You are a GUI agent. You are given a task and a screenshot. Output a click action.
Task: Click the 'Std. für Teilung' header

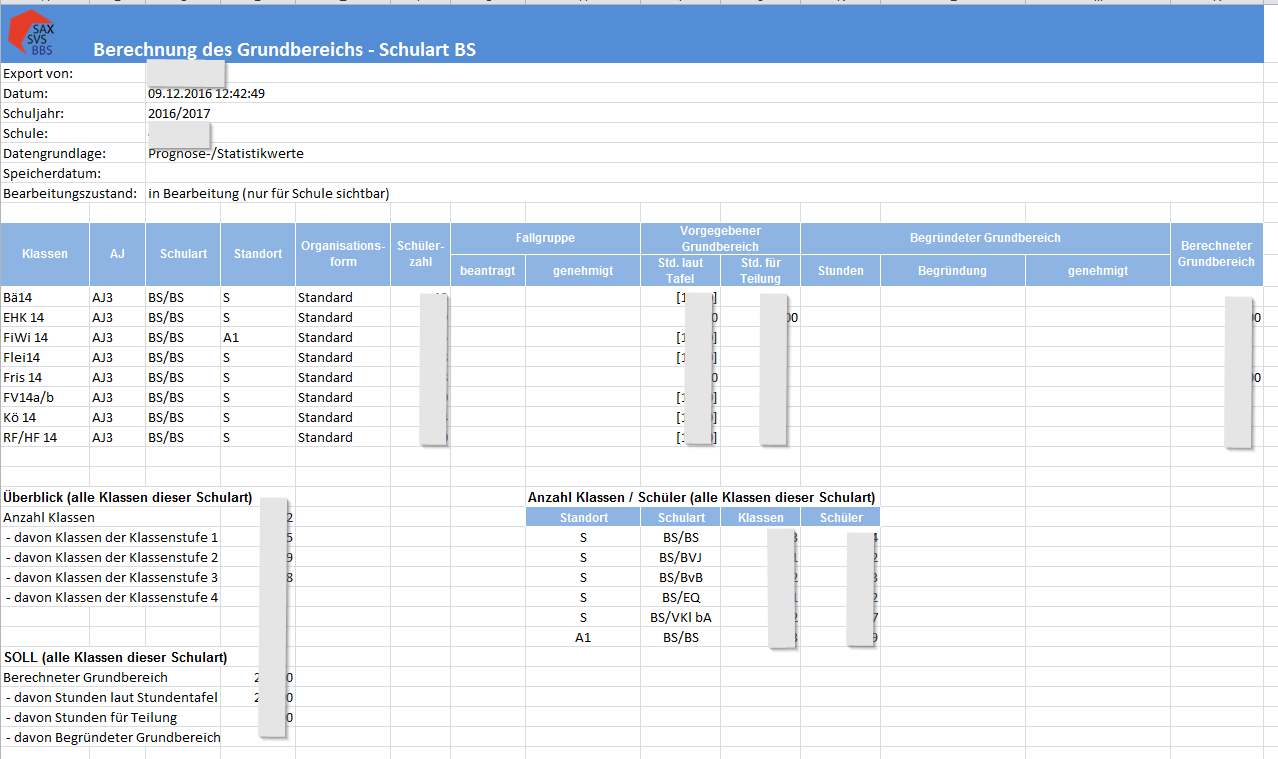coord(760,270)
